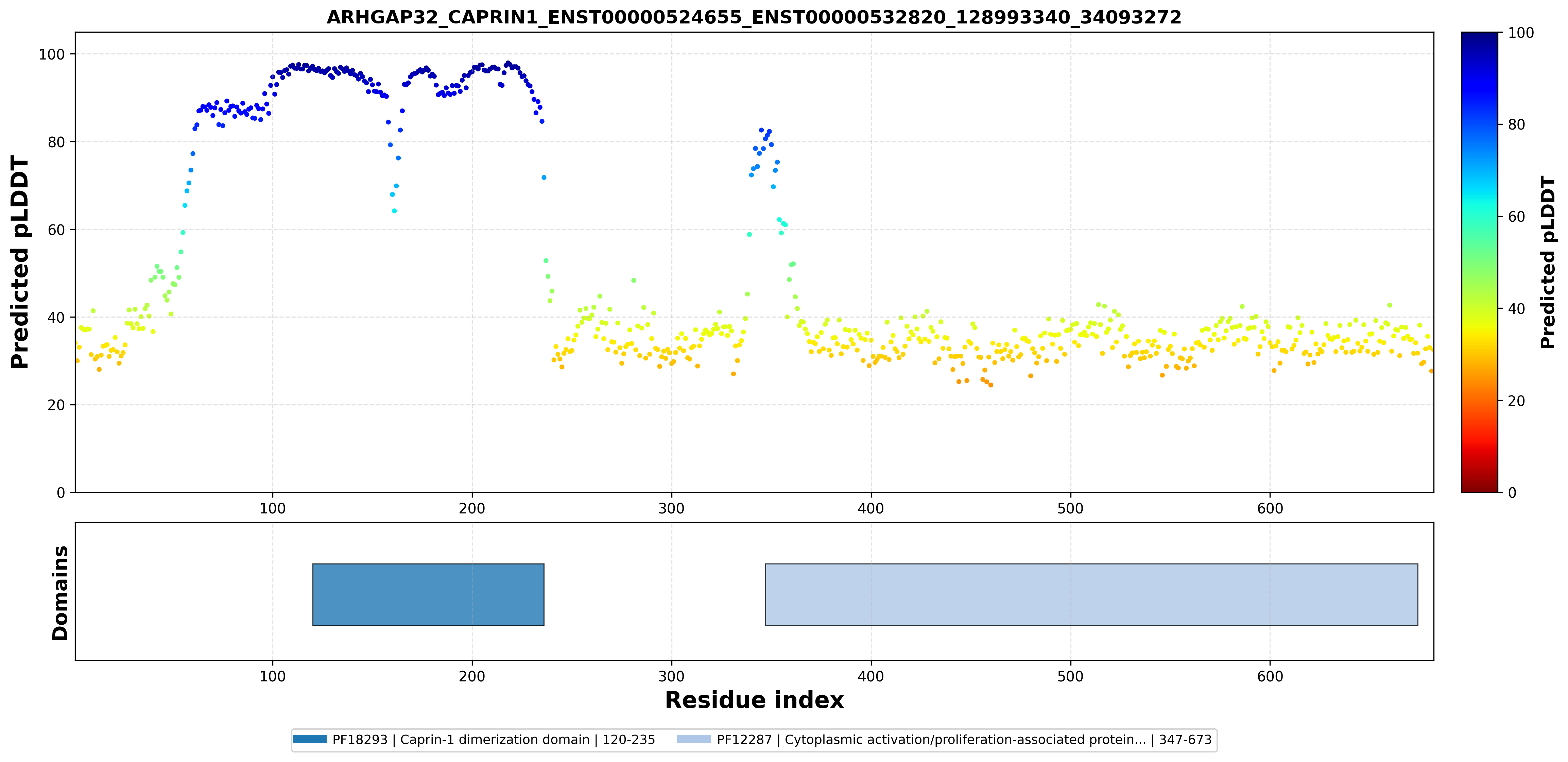Click the dark blue Caprin-1 dimerization domain bar
The width and height of the screenshot is (1568, 762).
pos(428,594)
